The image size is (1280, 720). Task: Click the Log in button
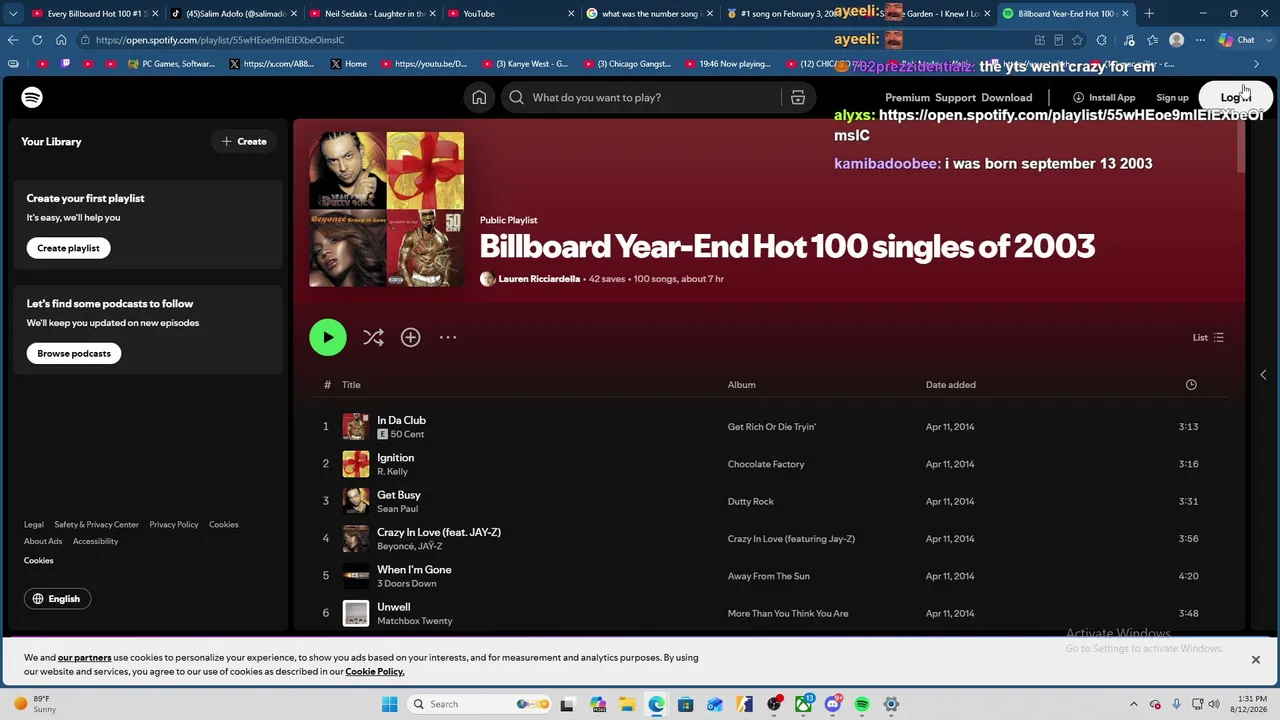[x=1235, y=97]
